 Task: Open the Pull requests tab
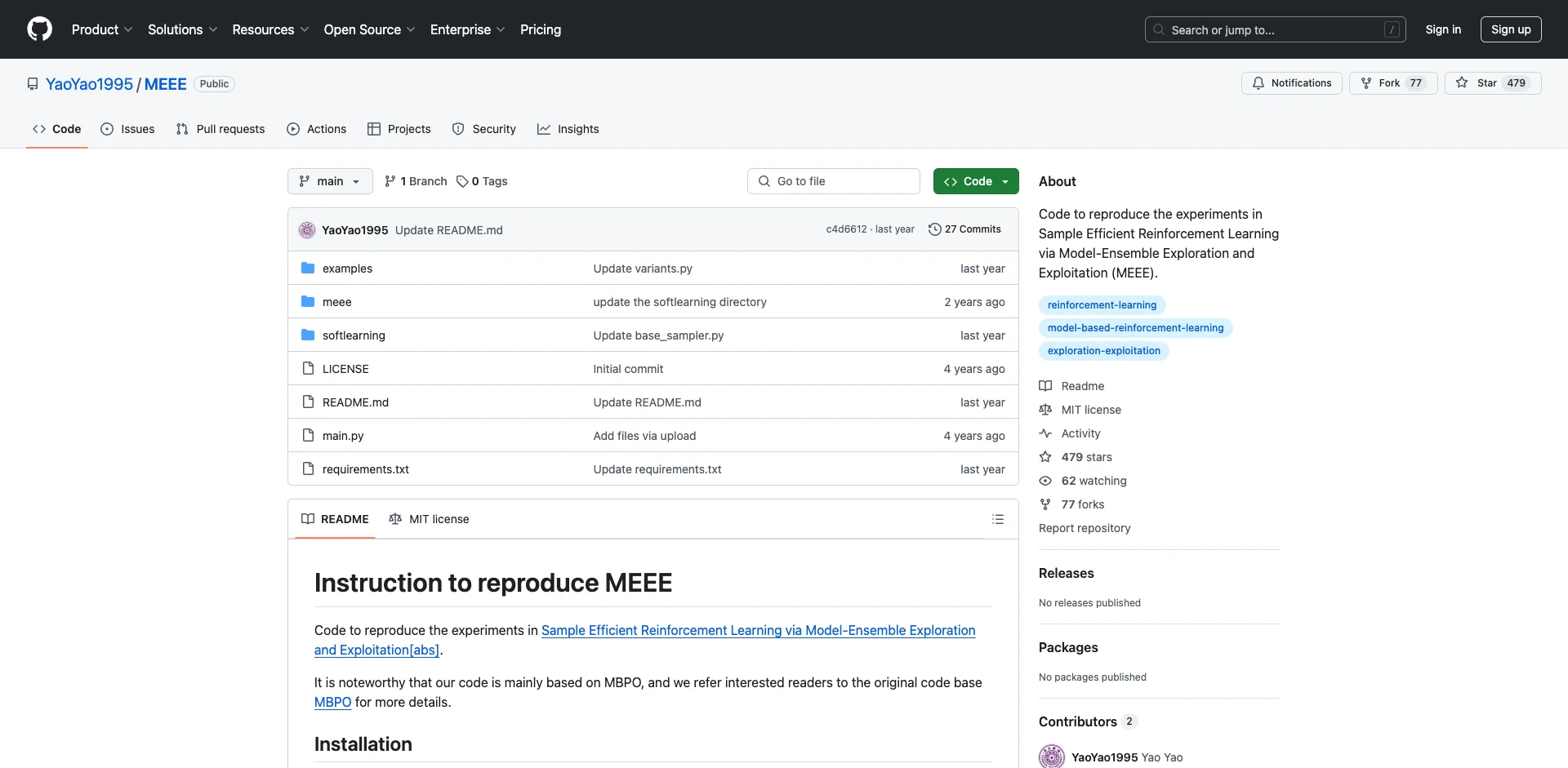(x=220, y=129)
